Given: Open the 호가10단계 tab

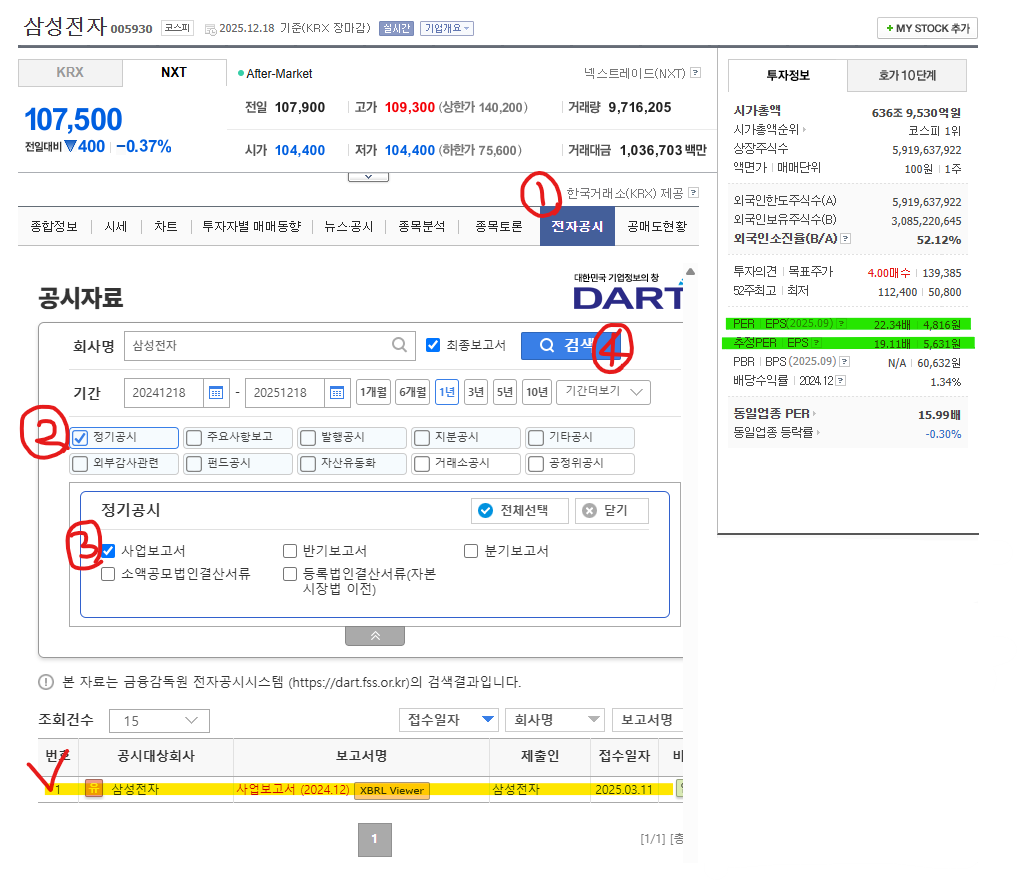Looking at the screenshot, I should [907, 75].
